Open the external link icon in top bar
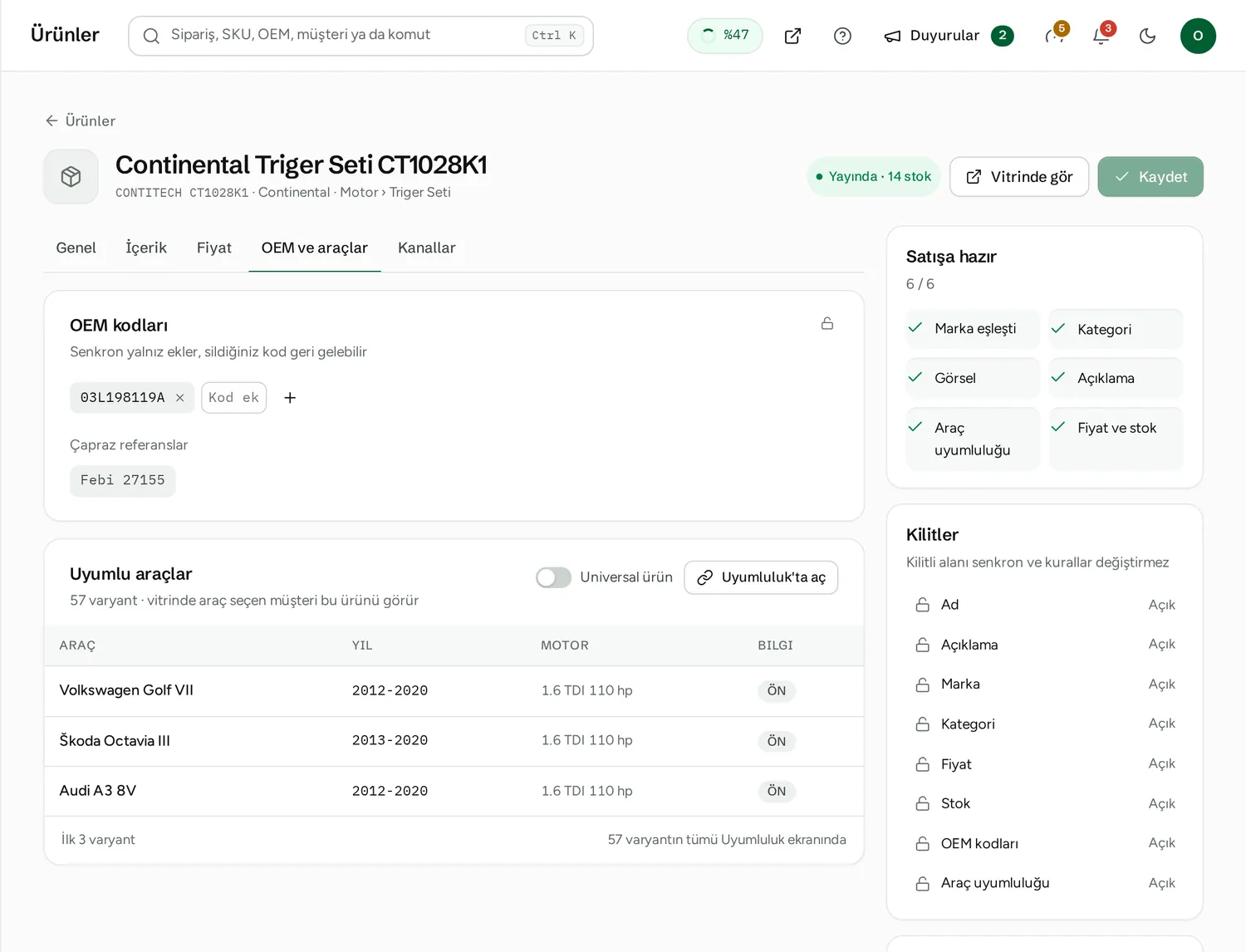Image resolution: width=1246 pixels, height=952 pixels. 792,36
